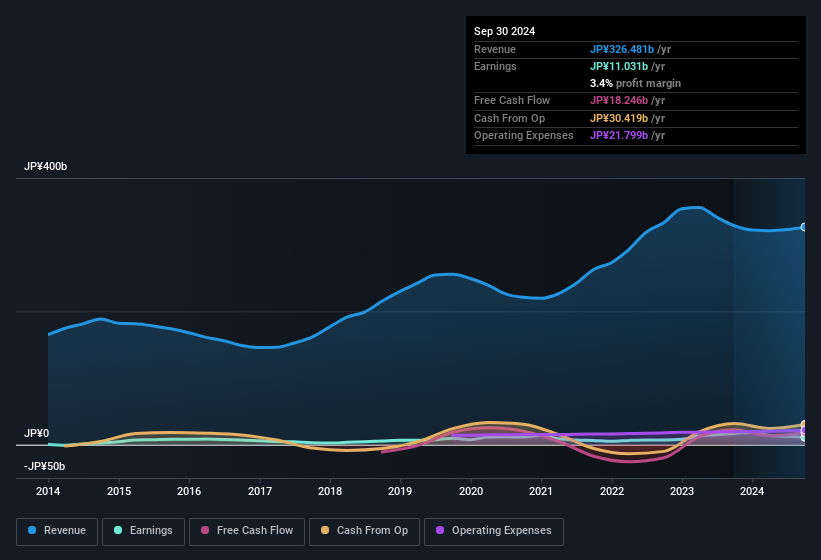Click the 3.4% profit margin text
The height and width of the screenshot is (560, 821).
click(636, 83)
